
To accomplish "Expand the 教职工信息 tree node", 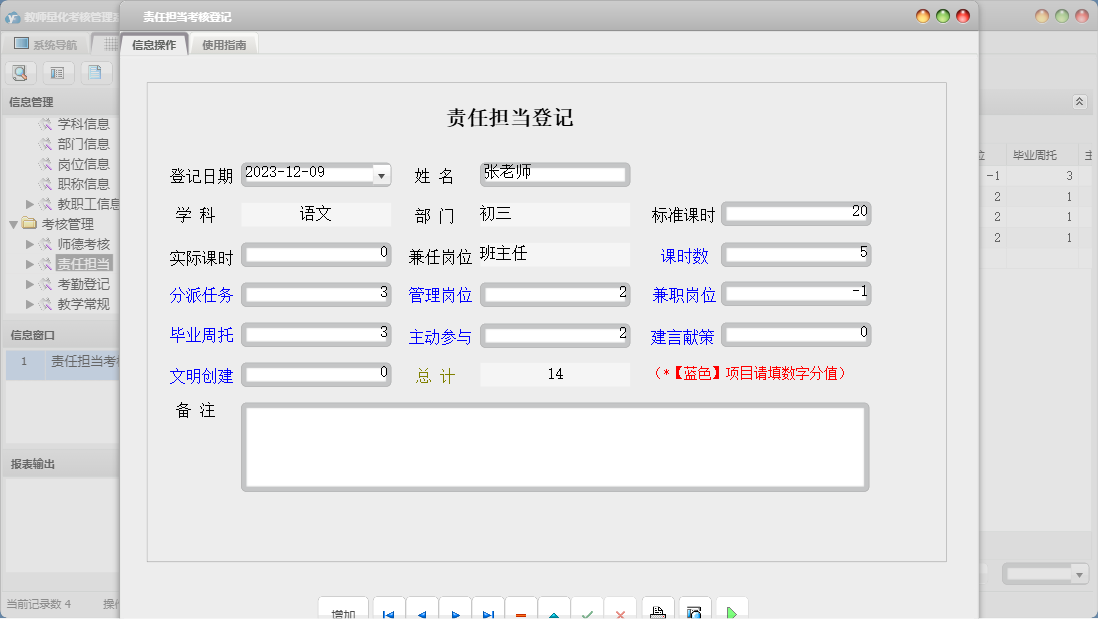I will click(32, 203).
